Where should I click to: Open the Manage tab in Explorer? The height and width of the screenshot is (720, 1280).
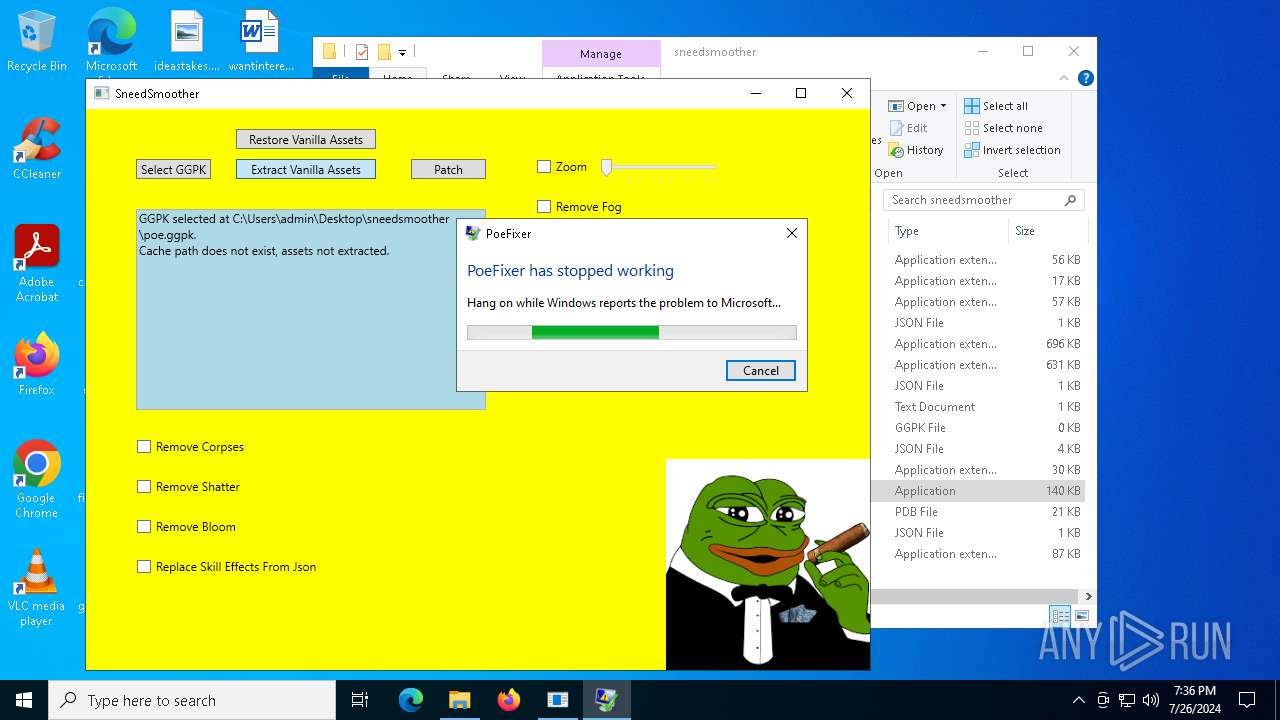tap(601, 54)
